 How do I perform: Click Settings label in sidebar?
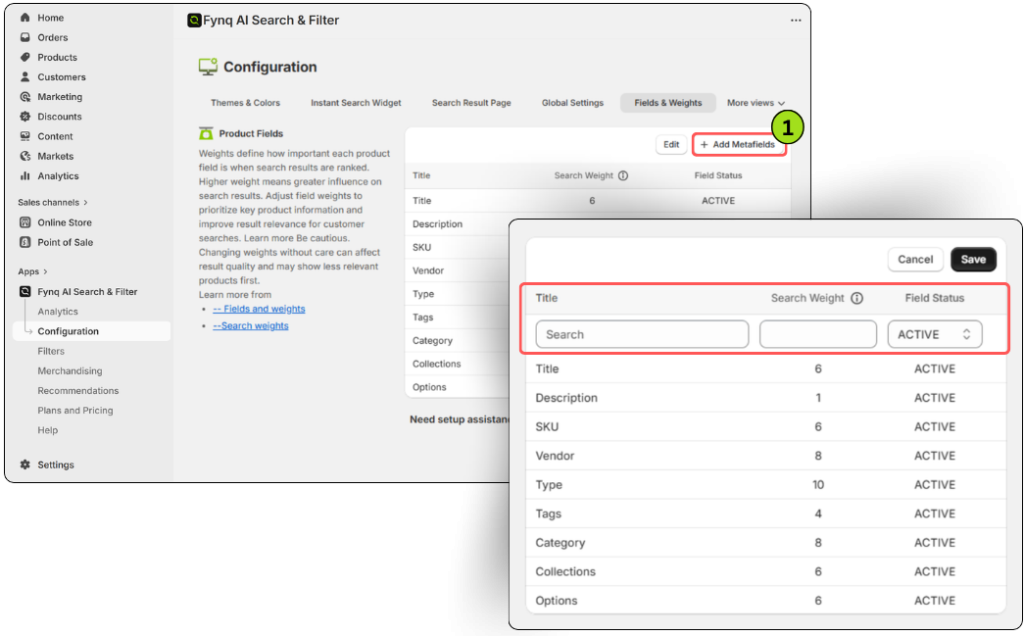(x=56, y=464)
